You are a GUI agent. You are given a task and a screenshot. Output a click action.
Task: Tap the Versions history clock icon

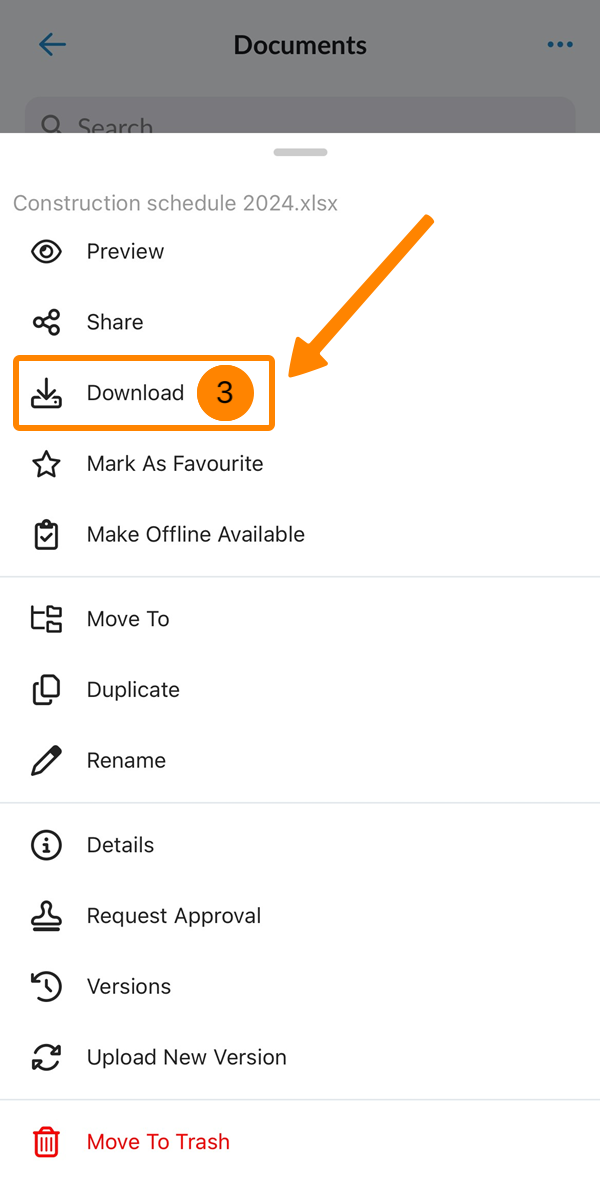[x=46, y=987]
